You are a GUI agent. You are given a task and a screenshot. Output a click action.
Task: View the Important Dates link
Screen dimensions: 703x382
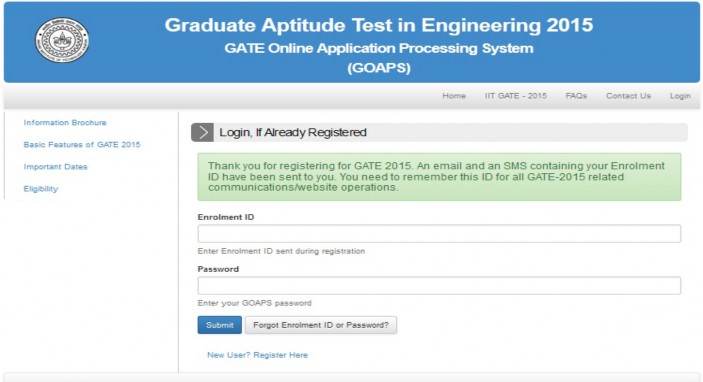[56, 167]
